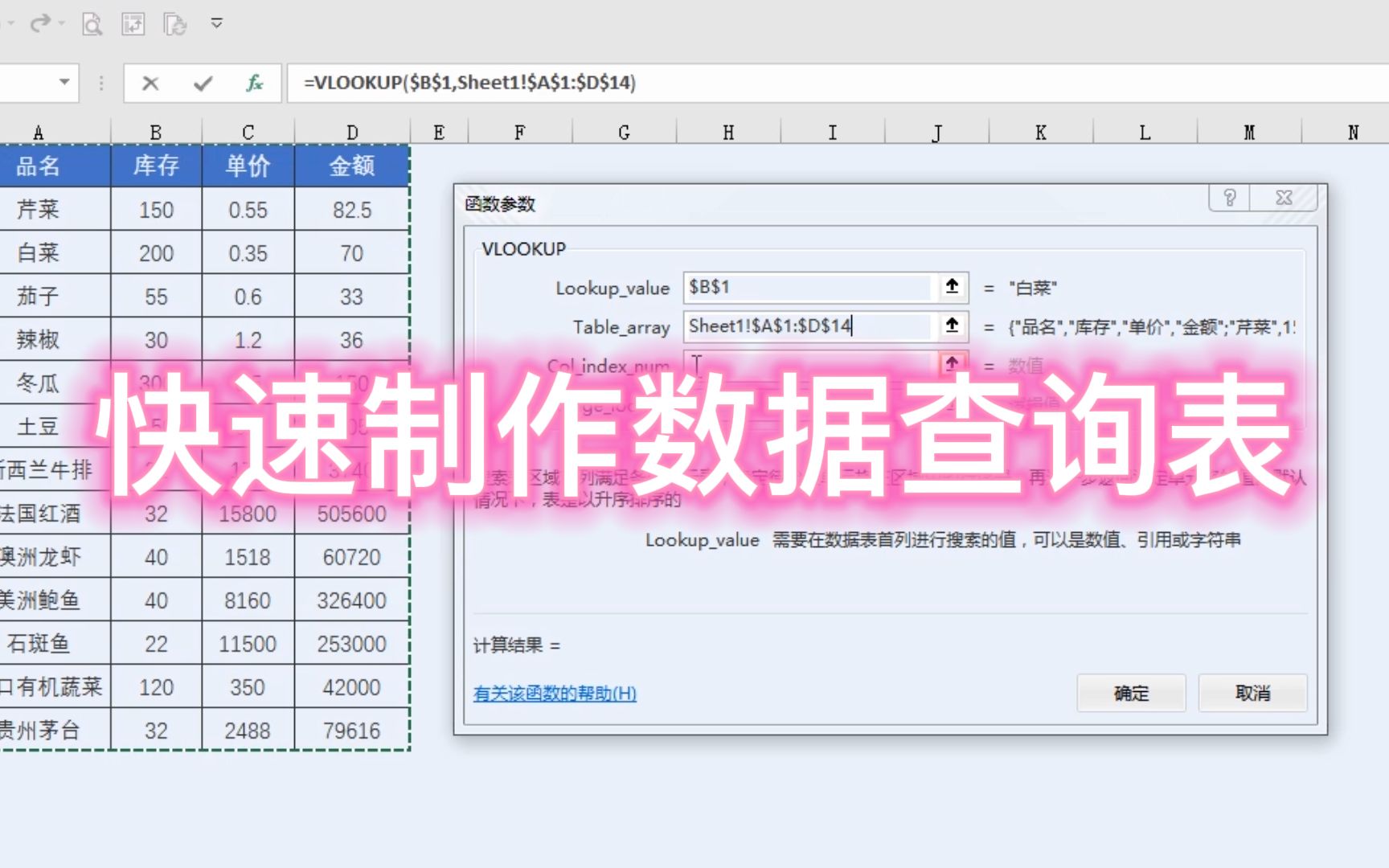The height and width of the screenshot is (868, 1389).
Task: Click the 确定 button in the dialog
Action: coord(1131,693)
